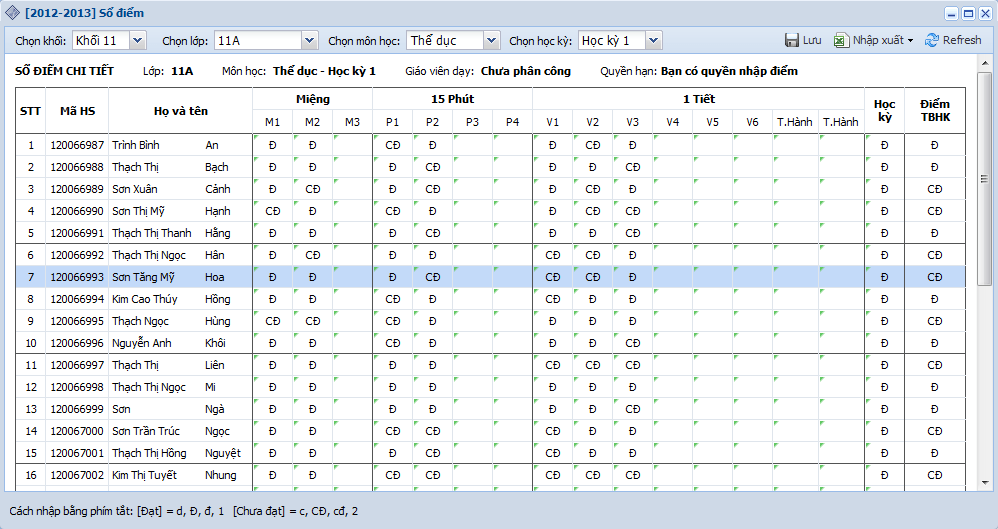The width and height of the screenshot is (998, 529).
Task: Click the Lưu save disk icon
Action: click(791, 40)
